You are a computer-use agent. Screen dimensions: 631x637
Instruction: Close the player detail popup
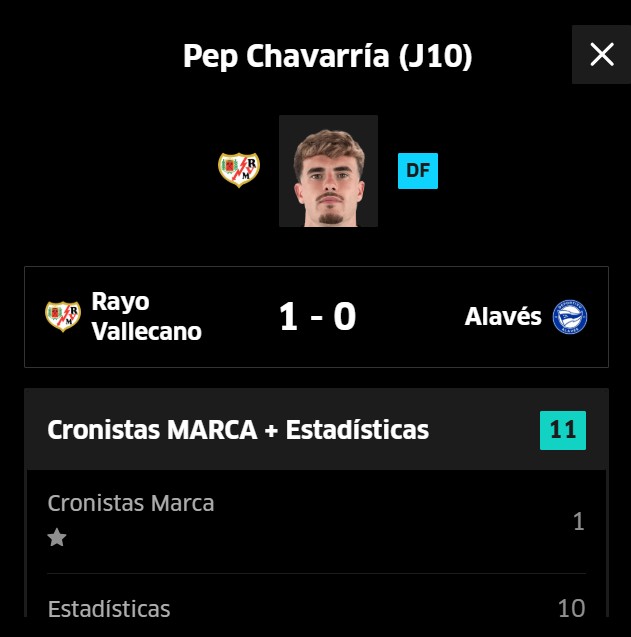pyautogui.click(x=601, y=55)
